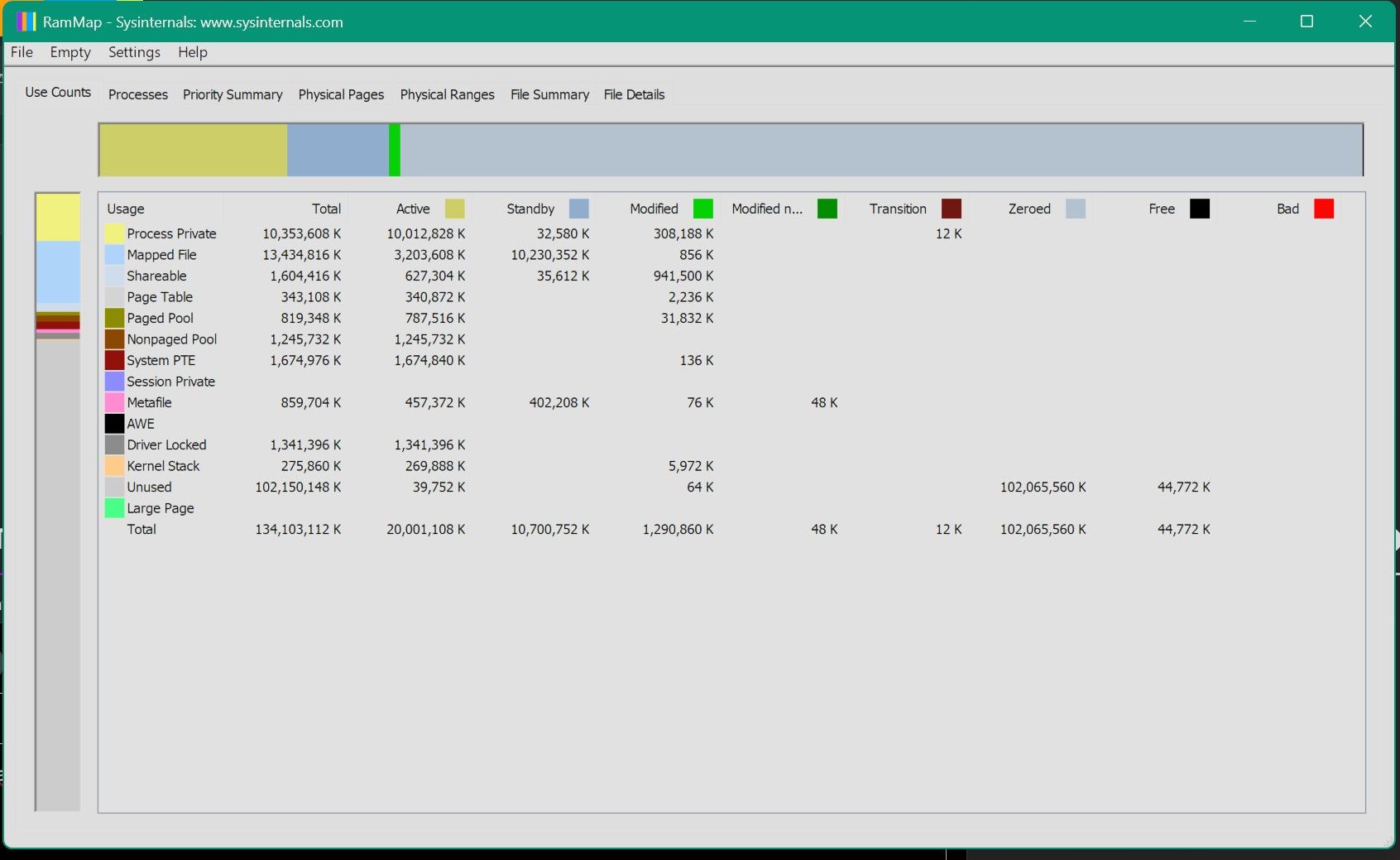Click the Bad red color swatch in header
This screenshot has height=860, width=1400.
click(x=1324, y=209)
